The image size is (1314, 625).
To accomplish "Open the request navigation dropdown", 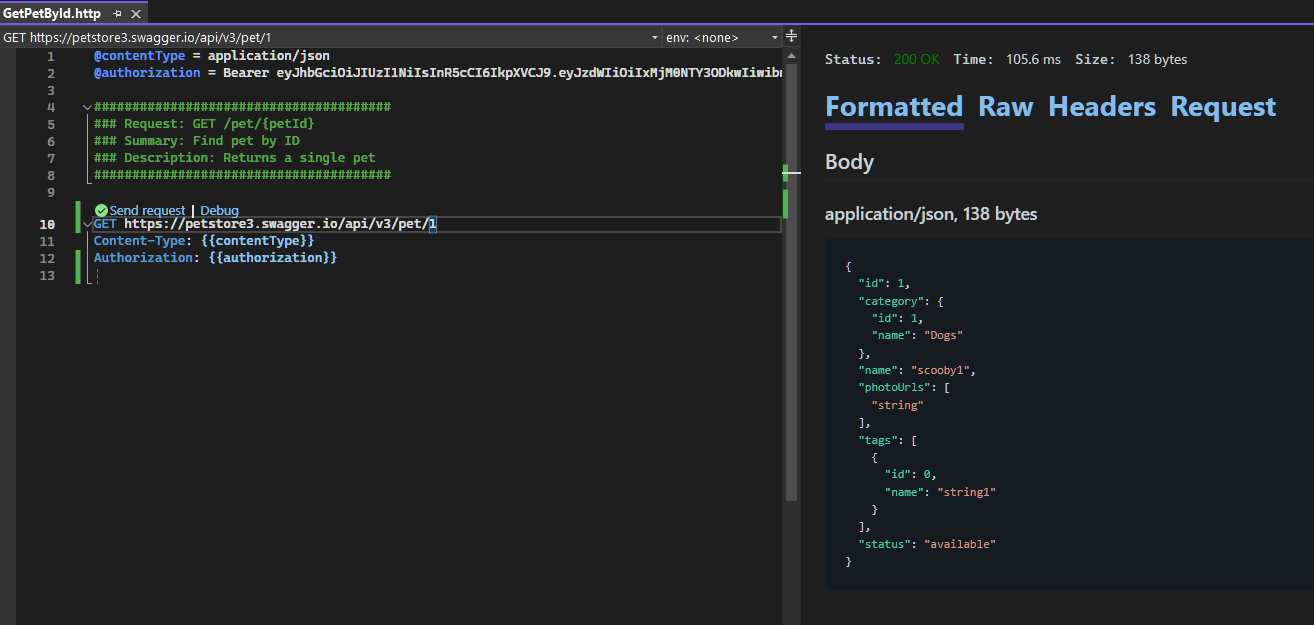I will (332, 37).
